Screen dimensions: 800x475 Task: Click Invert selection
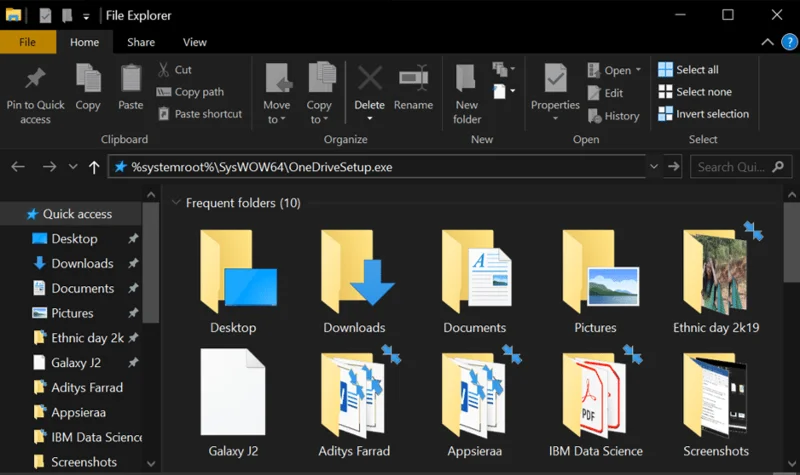(704, 114)
